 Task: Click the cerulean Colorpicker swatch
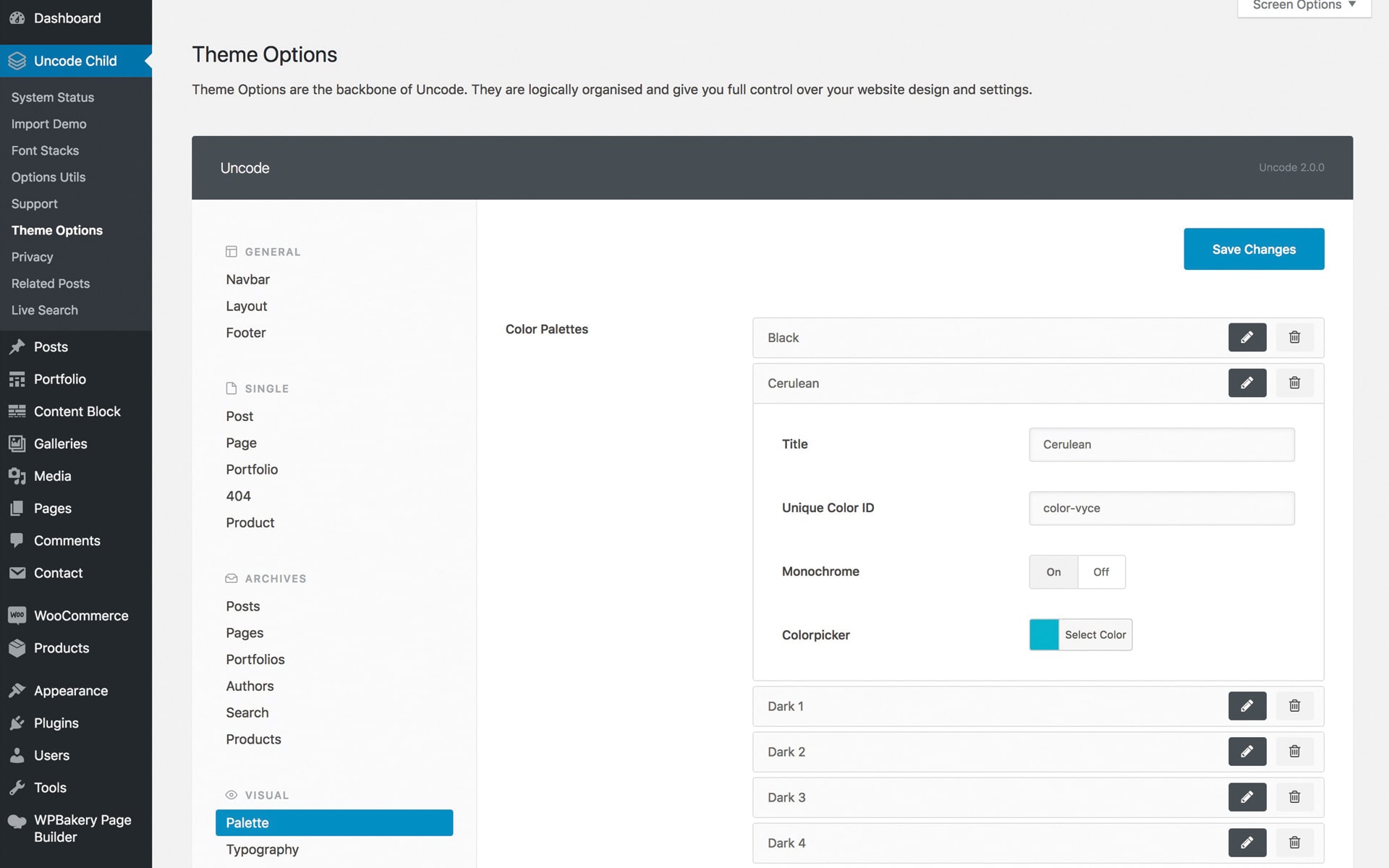pos(1043,634)
